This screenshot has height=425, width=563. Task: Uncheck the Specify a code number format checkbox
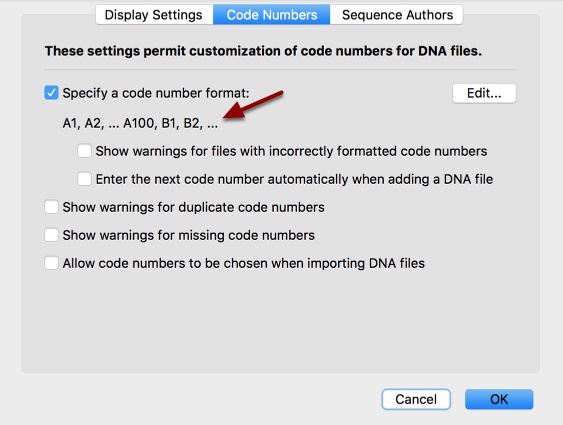click(x=51, y=93)
